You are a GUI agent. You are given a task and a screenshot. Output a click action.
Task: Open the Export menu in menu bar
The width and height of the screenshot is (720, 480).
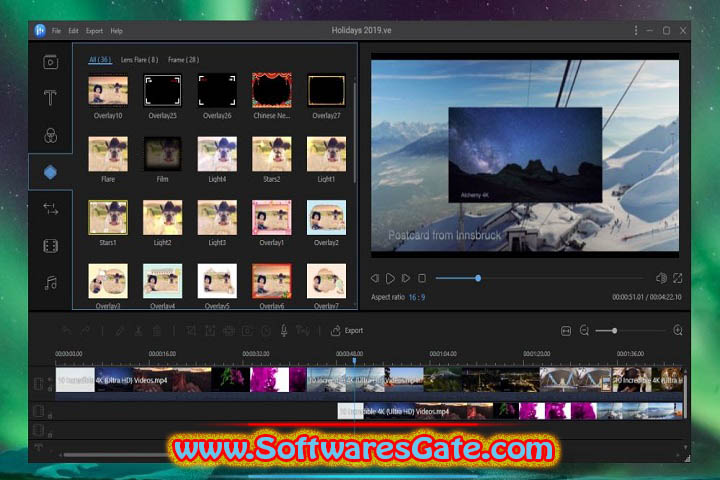(94, 31)
